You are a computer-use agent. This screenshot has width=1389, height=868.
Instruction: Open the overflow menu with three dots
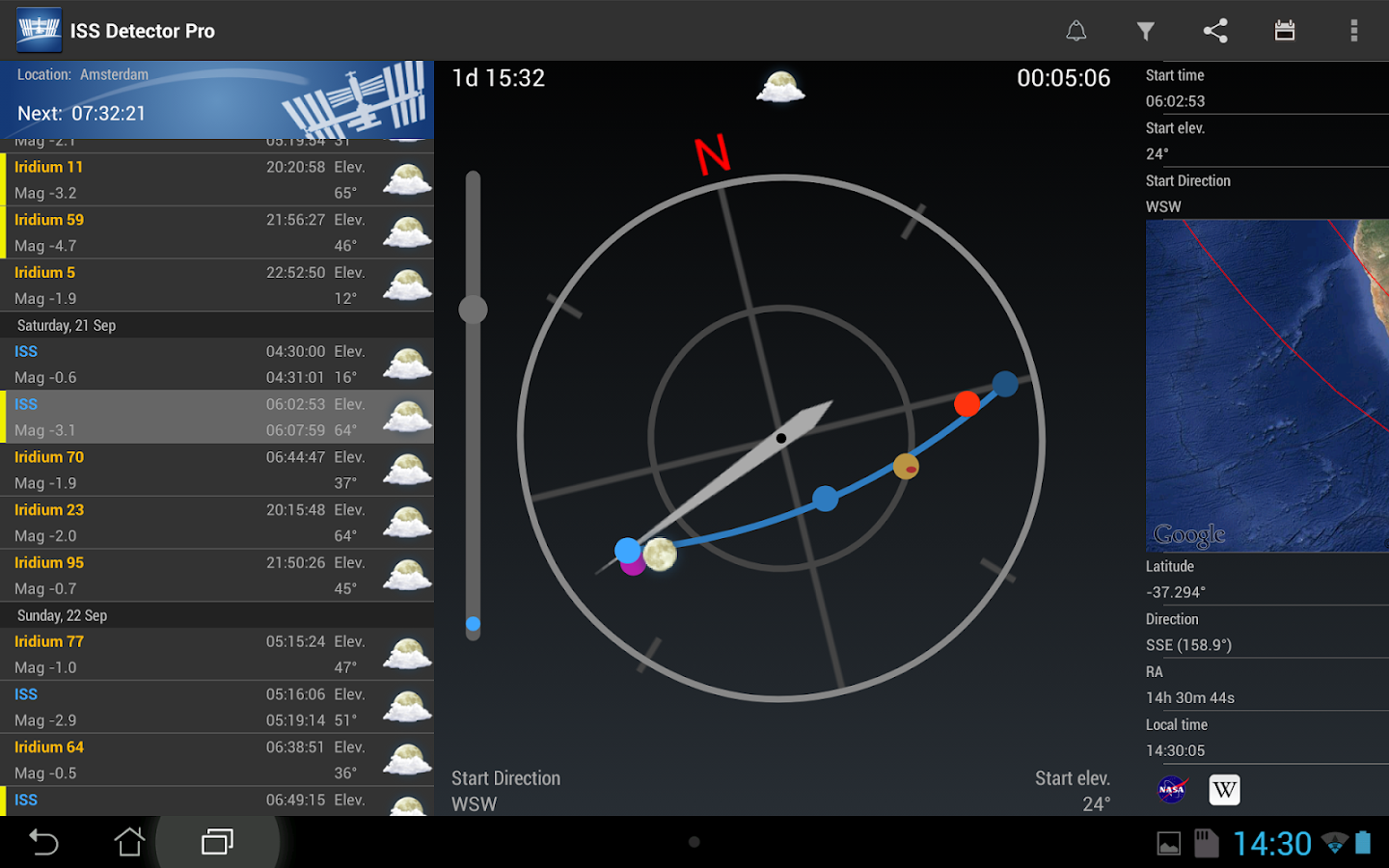click(x=1354, y=30)
